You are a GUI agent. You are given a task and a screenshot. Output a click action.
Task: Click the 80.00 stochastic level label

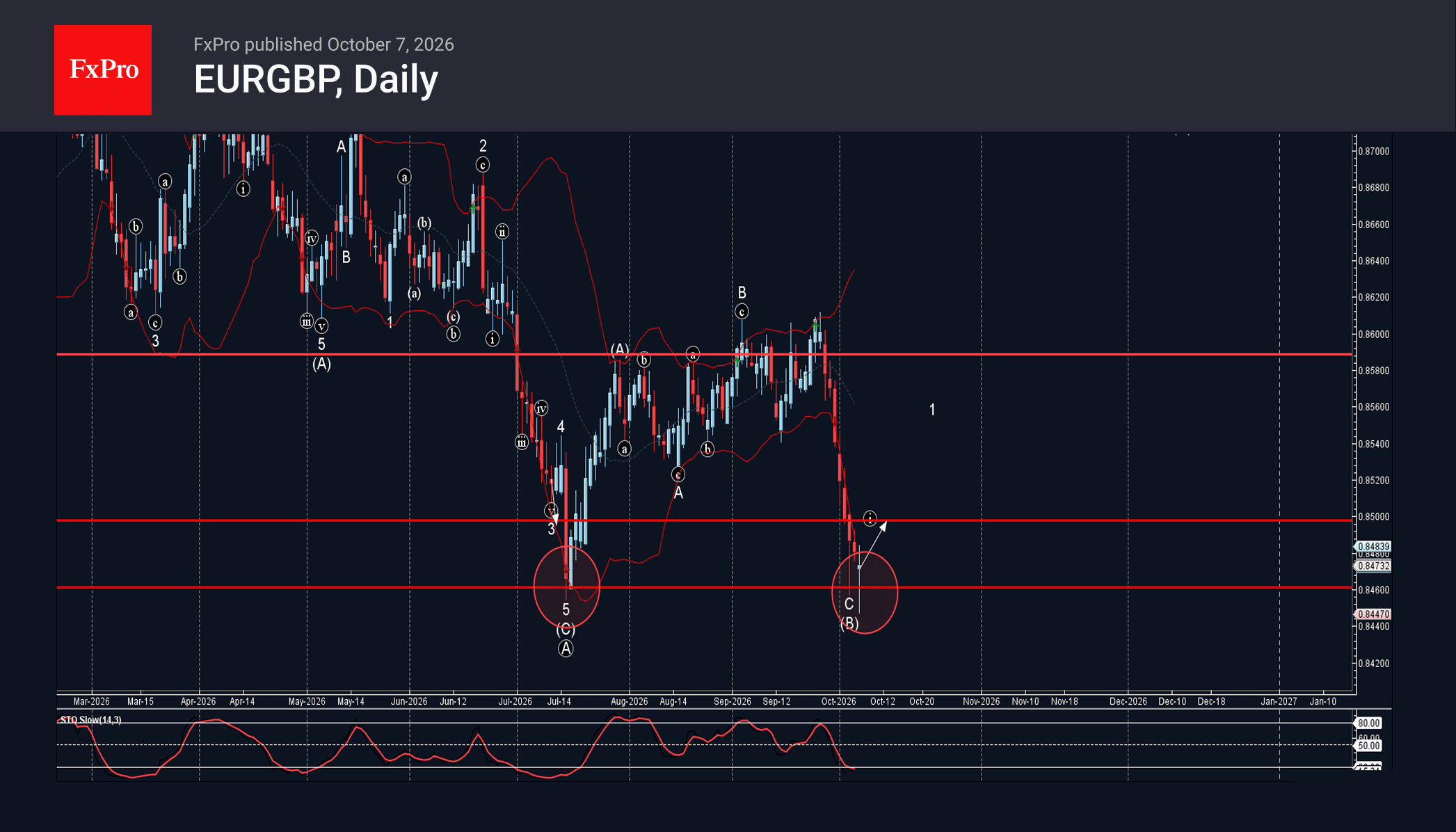pyautogui.click(x=1368, y=723)
